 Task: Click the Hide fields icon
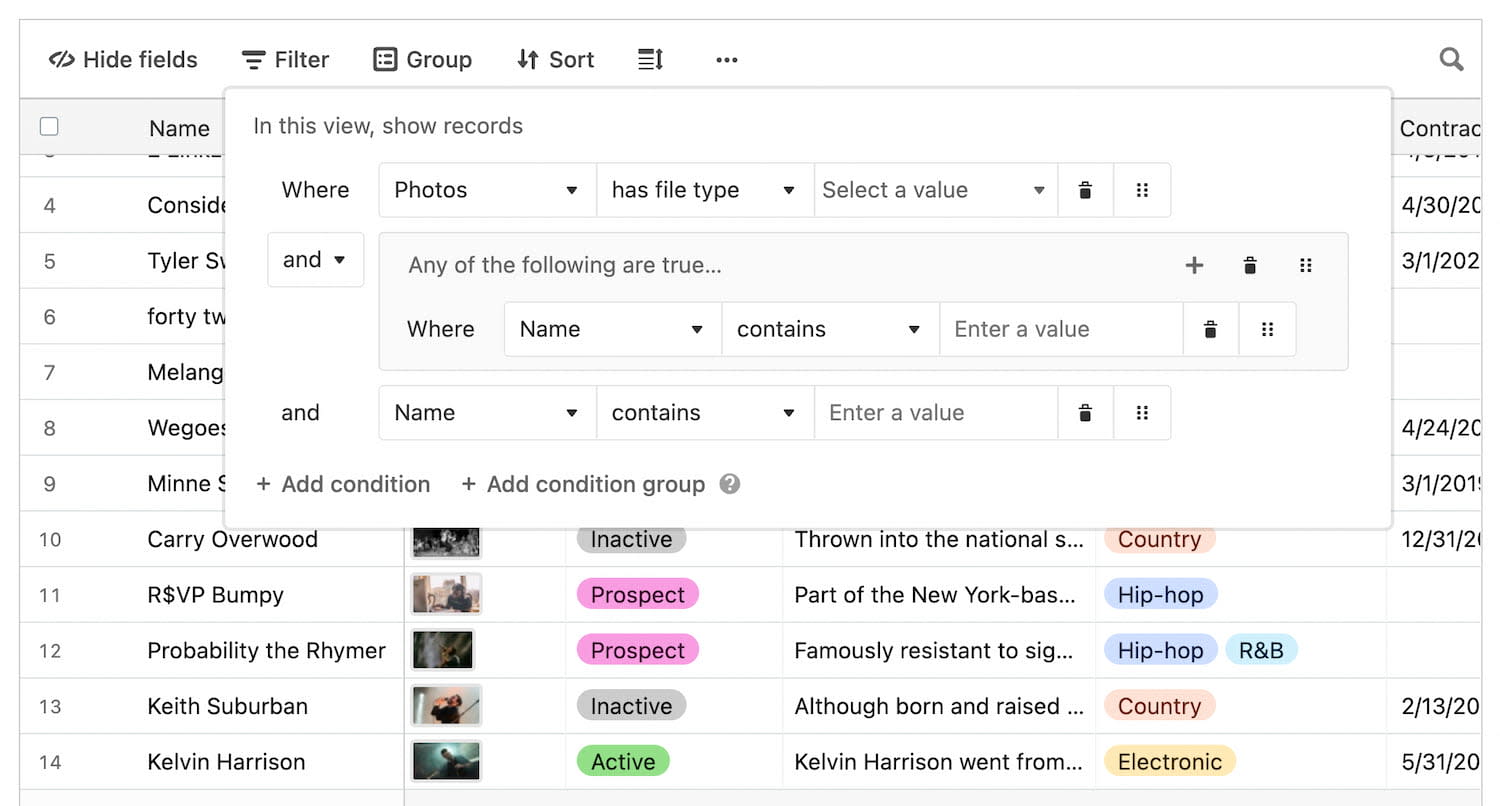click(62, 59)
